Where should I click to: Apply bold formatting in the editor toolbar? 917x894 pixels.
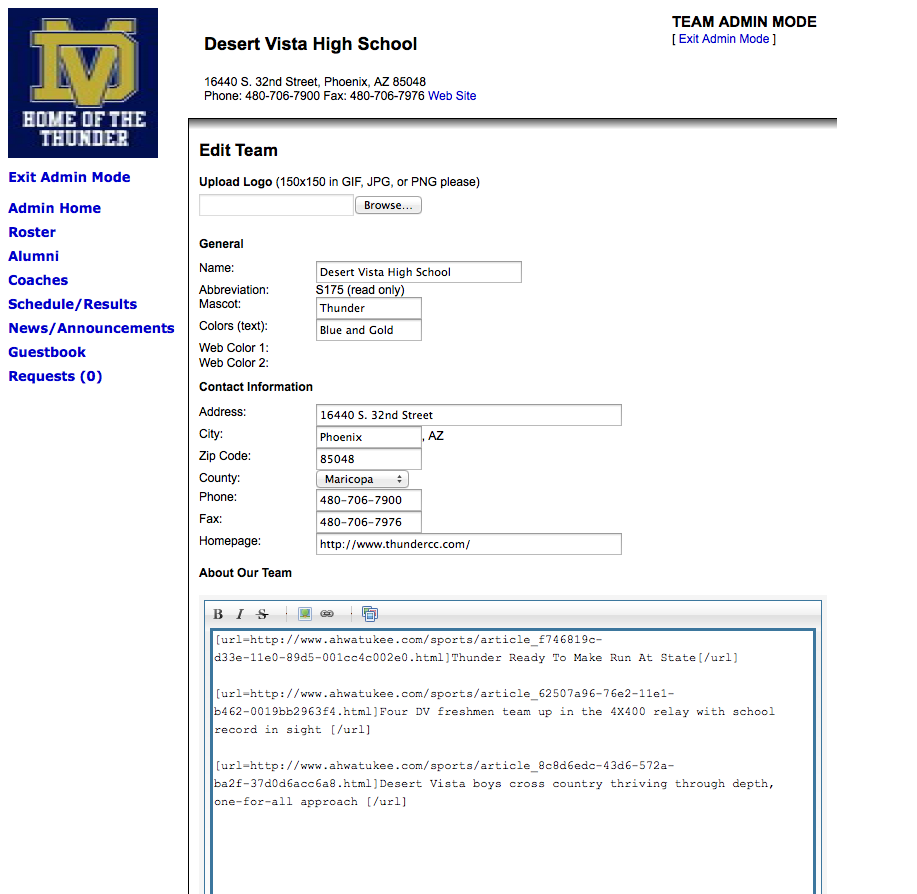(x=218, y=614)
